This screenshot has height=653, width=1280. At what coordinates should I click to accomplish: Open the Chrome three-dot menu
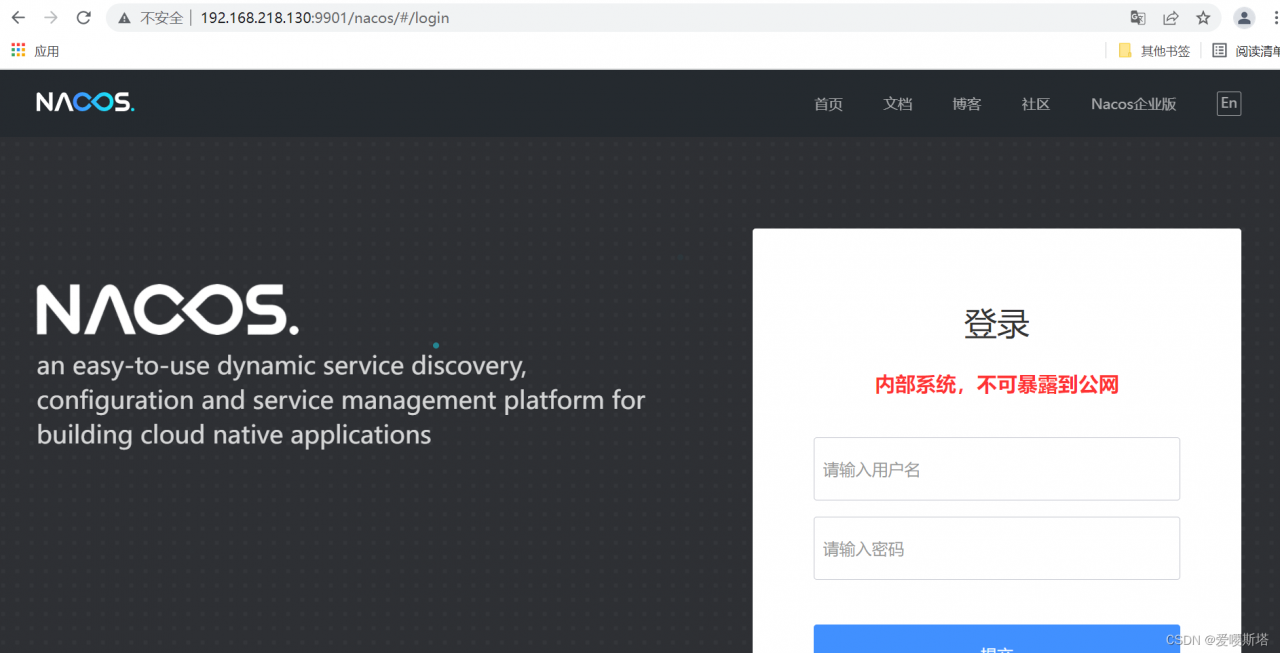1274,17
